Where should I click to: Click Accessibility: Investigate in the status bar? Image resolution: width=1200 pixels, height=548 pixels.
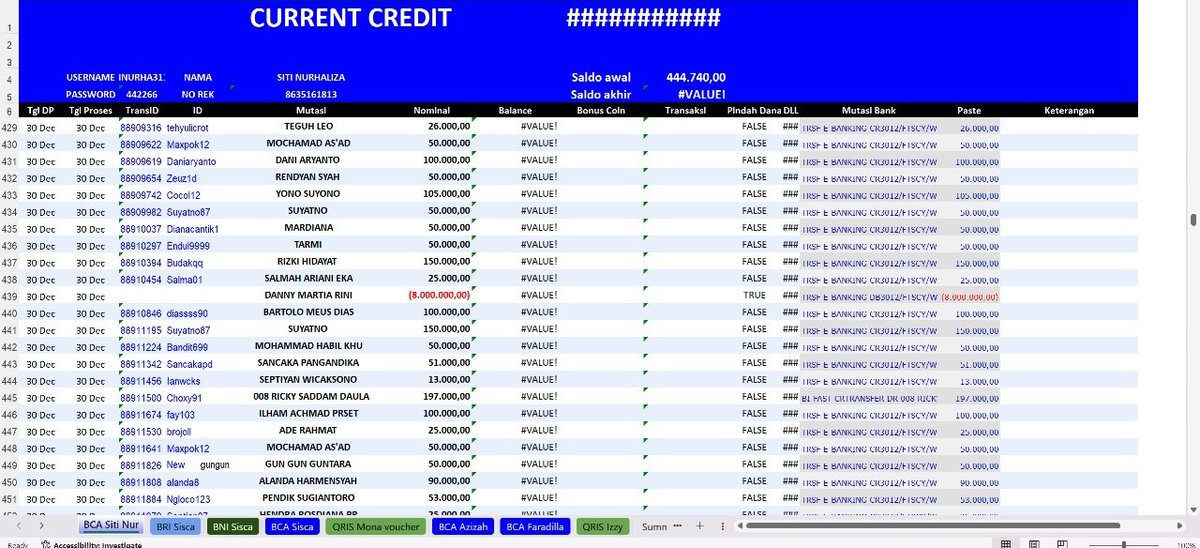(x=91, y=544)
